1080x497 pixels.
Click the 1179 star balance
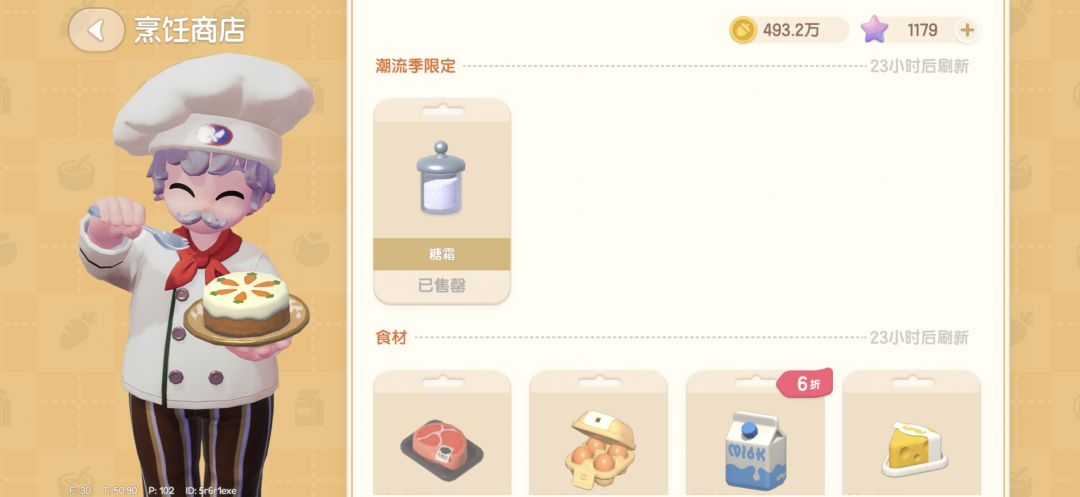[x=922, y=30]
